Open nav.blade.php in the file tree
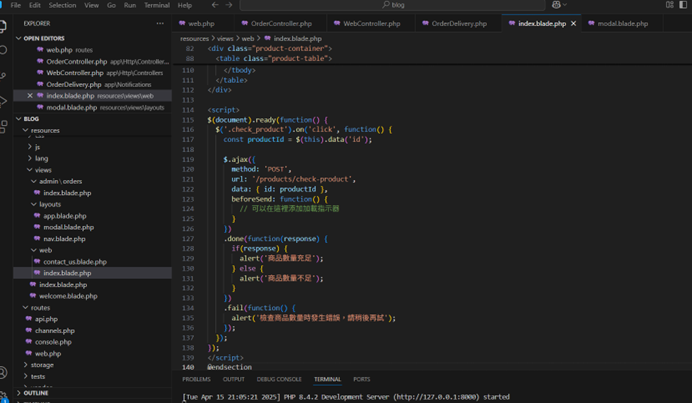The image size is (692, 403). [64, 239]
